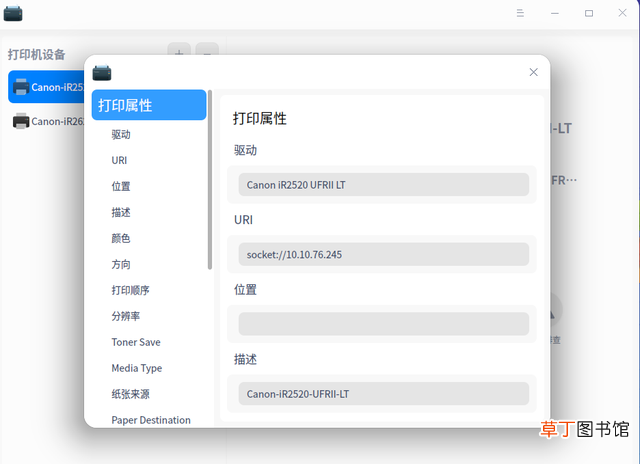Image resolution: width=640 pixels, height=464 pixels.
Task: Open the main window hamburger menu
Action: coord(520,13)
